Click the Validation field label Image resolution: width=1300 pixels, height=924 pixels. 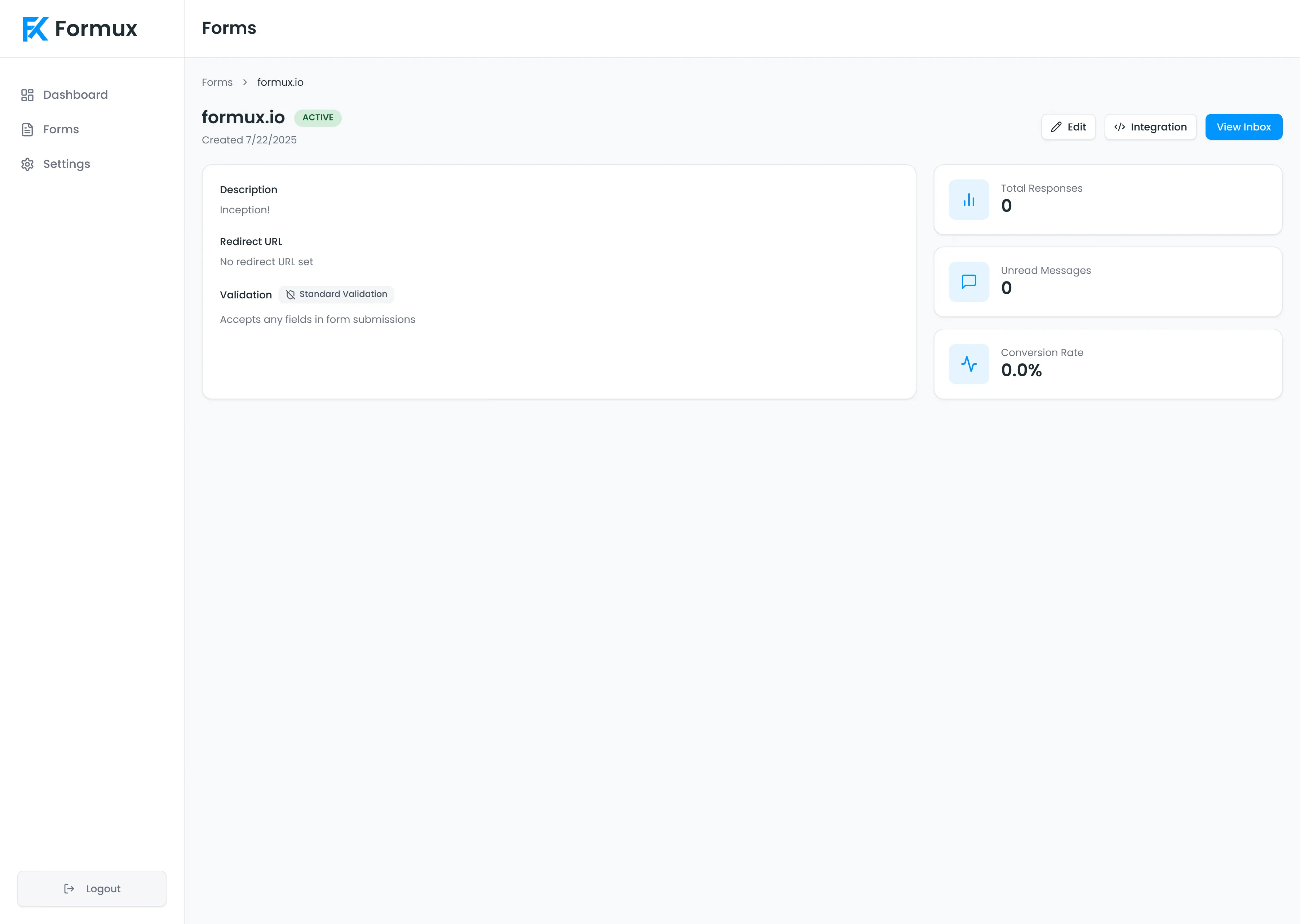[x=246, y=295]
